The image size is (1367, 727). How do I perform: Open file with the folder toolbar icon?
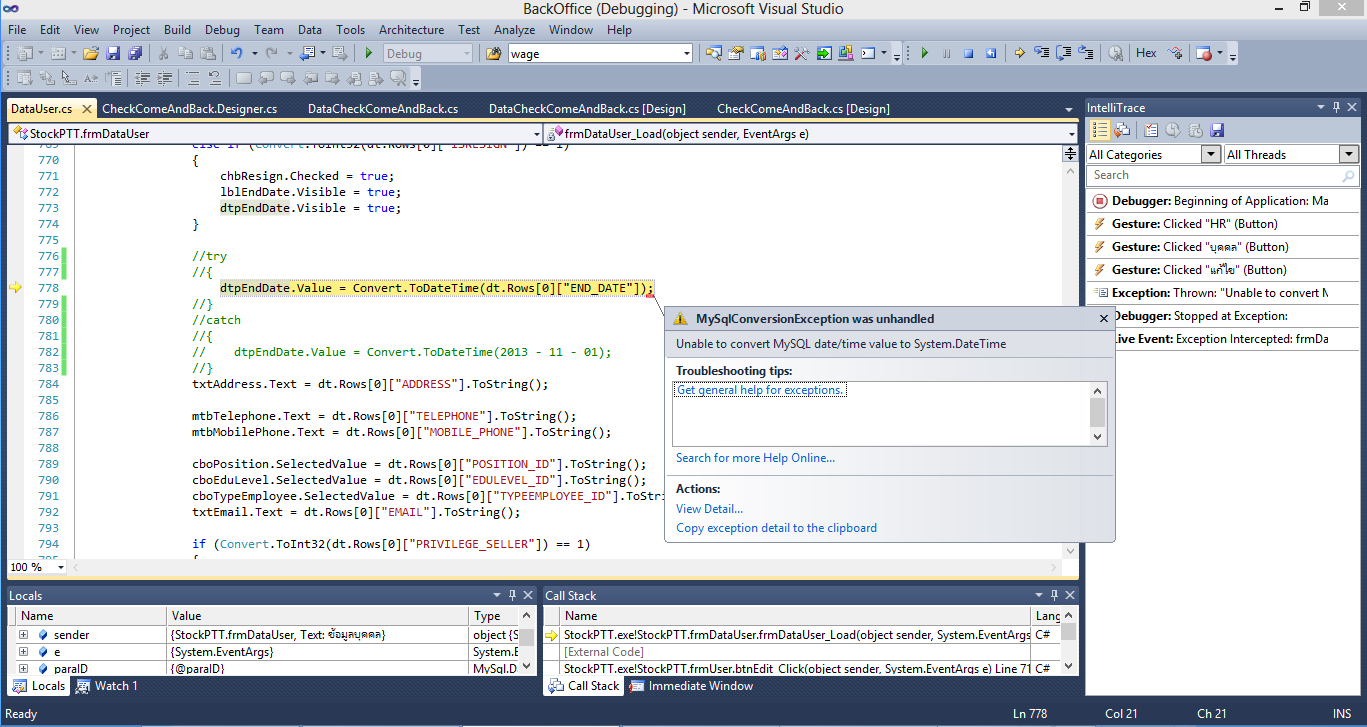click(x=91, y=53)
